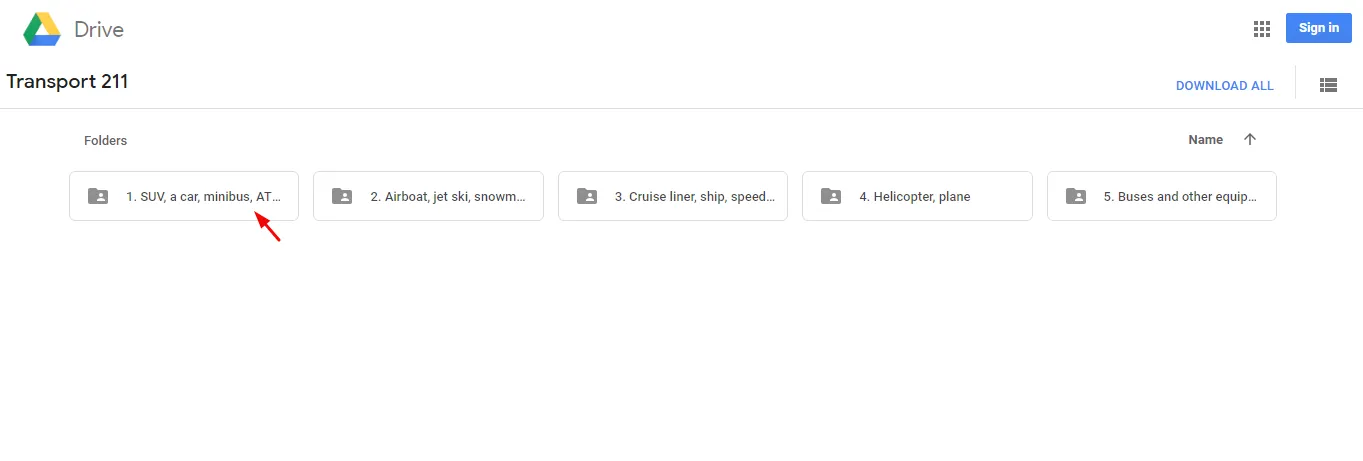Open the Google apps grid launcher
The image size is (1363, 461).
(1261, 29)
